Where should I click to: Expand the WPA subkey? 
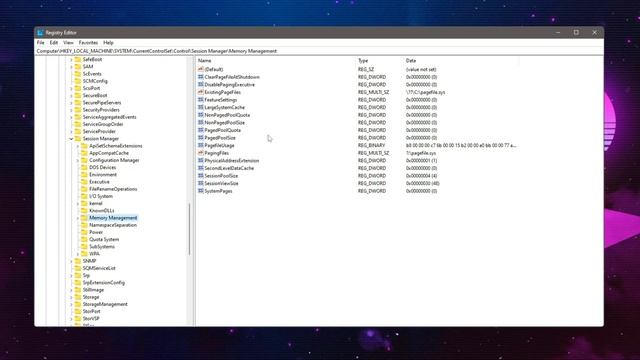78,254
